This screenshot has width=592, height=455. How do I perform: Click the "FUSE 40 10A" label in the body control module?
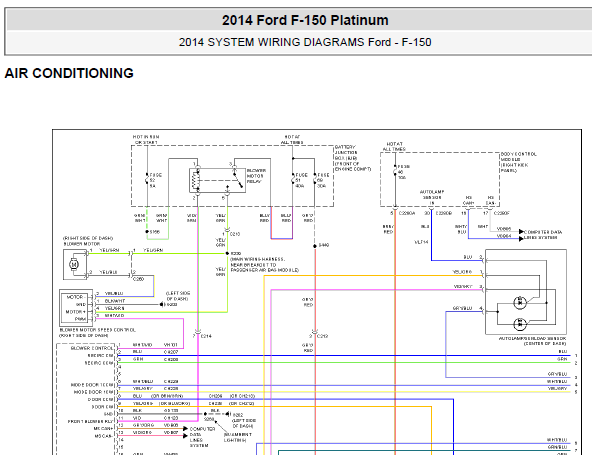(403, 172)
